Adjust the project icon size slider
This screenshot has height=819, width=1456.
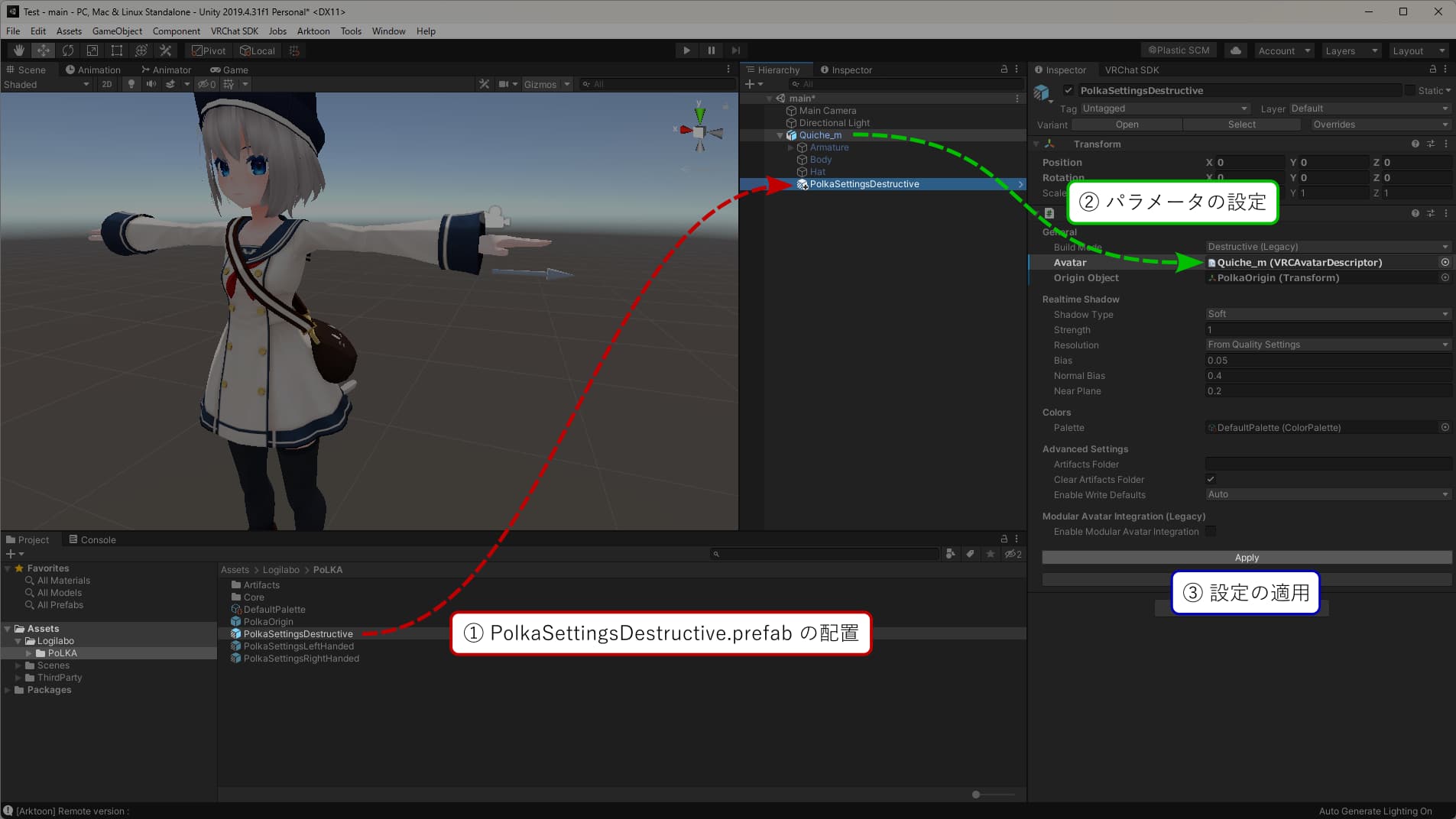[976, 795]
